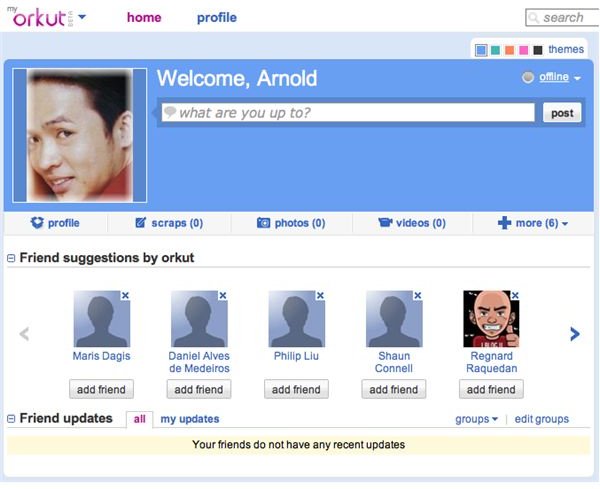This screenshot has height=489, width=600.
Task: Click the Daniel Alves de Medeiros avatar
Action: click(x=199, y=319)
